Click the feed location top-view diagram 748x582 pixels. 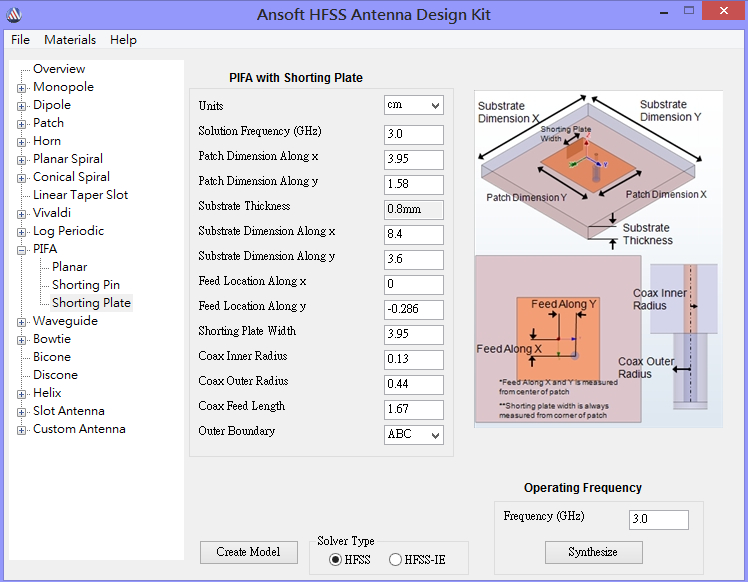pyautogui.click(x=558, y=339)
